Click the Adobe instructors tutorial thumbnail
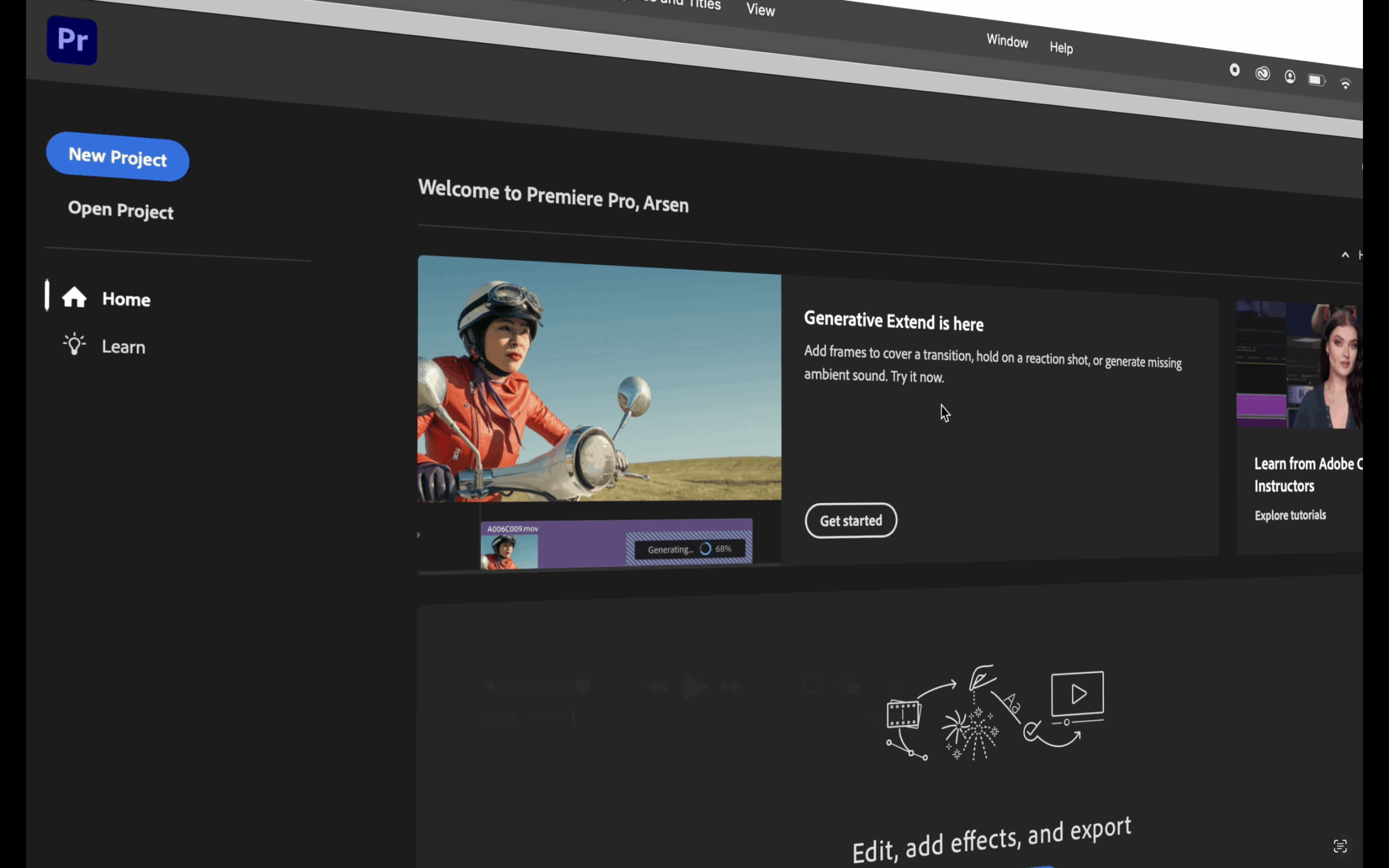The image size is (1389, 868). 1298,365
